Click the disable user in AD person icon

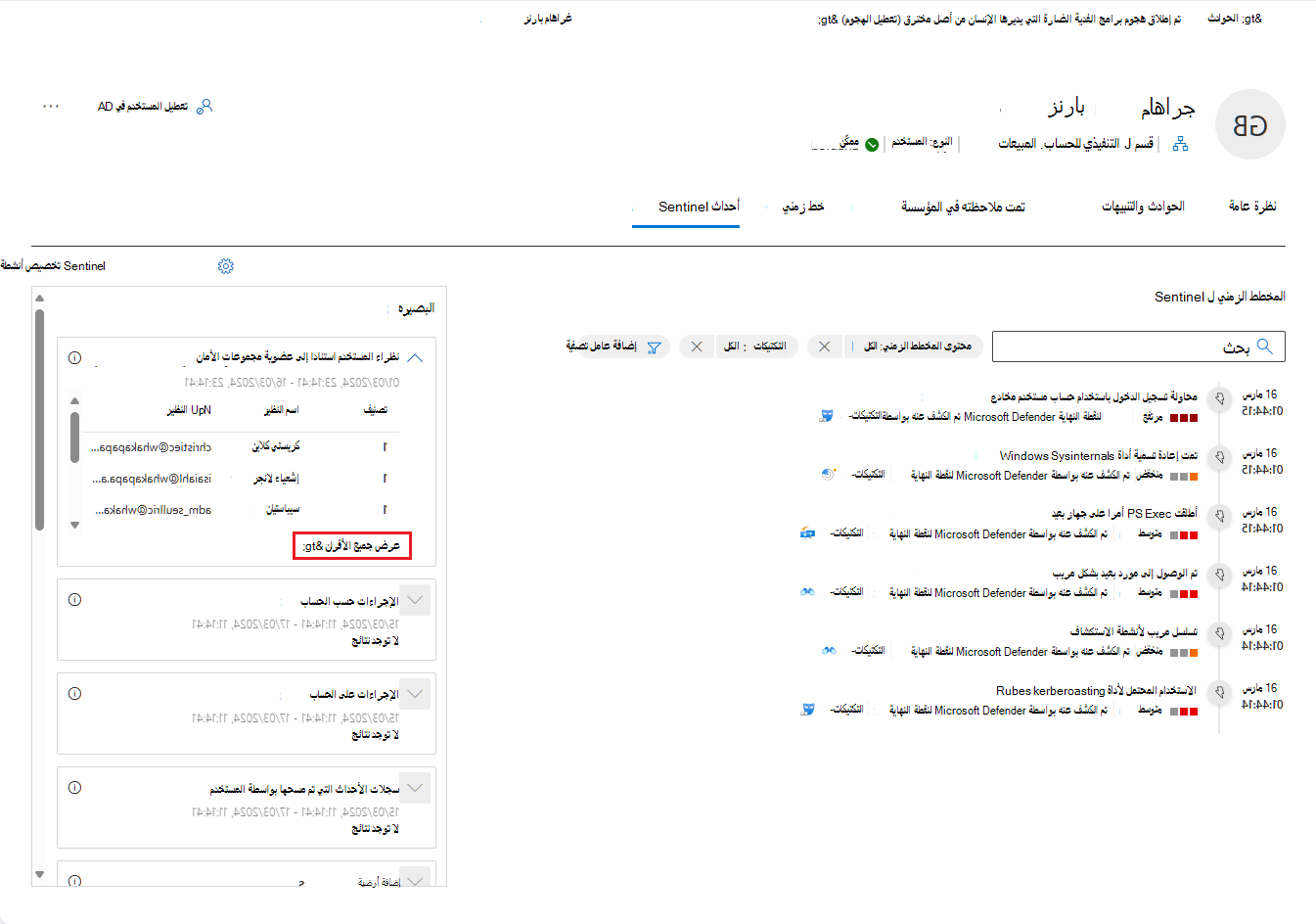click(204, 106)
